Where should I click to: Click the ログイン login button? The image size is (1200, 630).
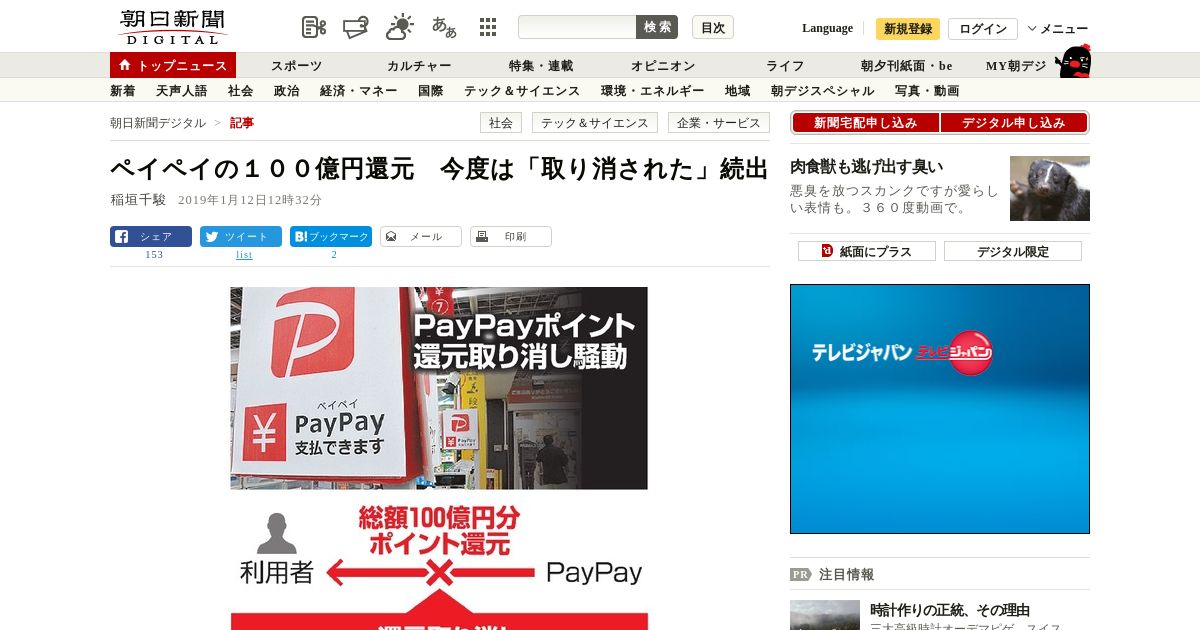(983, 29)
